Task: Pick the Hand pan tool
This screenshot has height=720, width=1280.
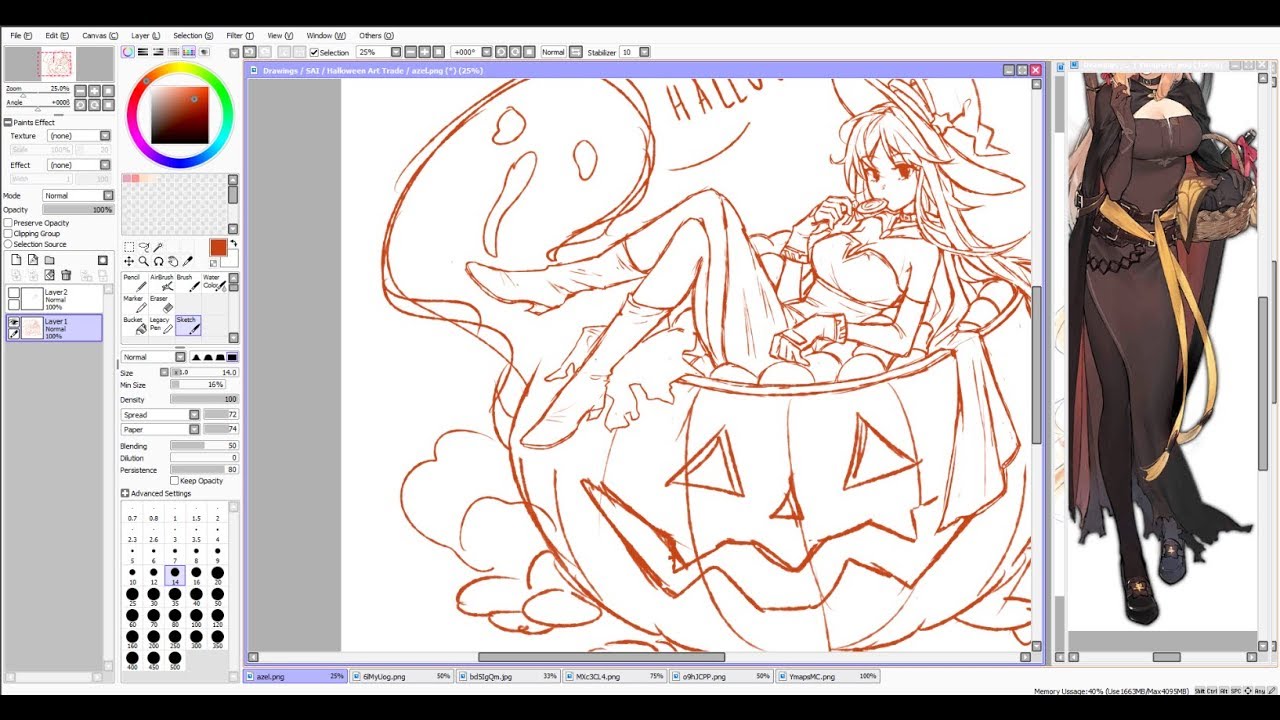Action: coord(173,261)
